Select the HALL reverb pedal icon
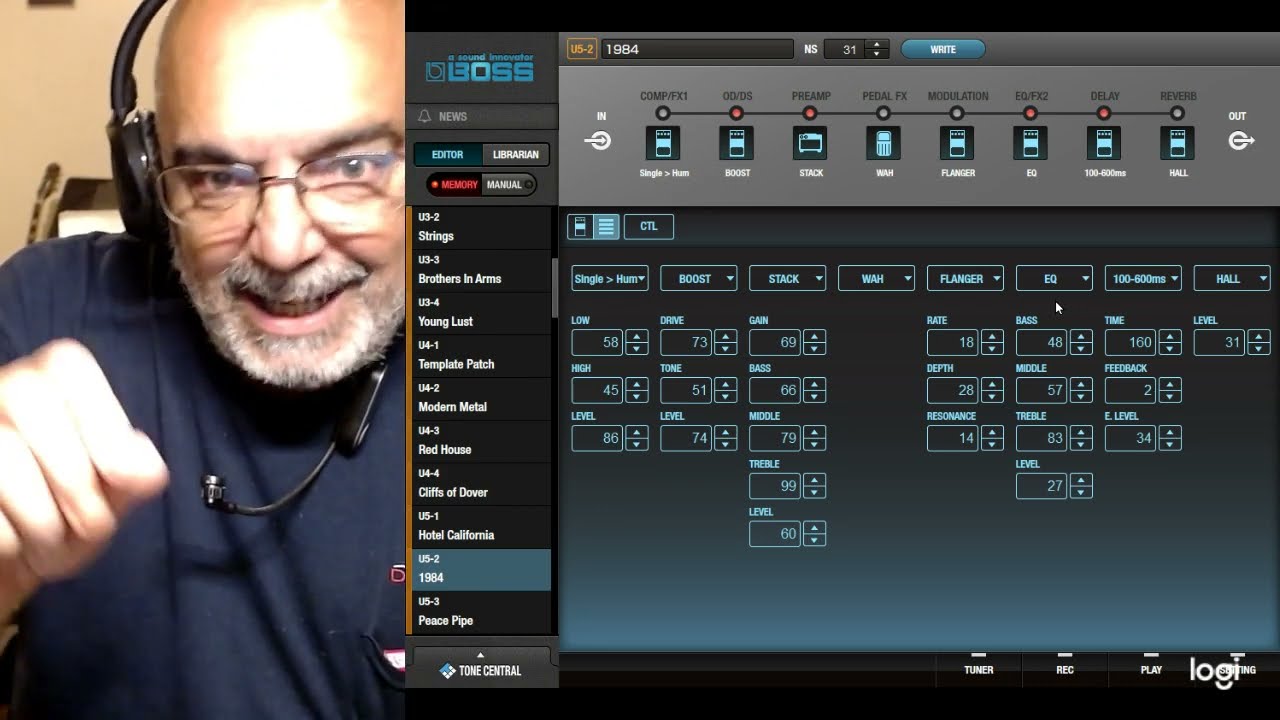1280x720 pixels. pyautogui.click(x=1178, y=143)
